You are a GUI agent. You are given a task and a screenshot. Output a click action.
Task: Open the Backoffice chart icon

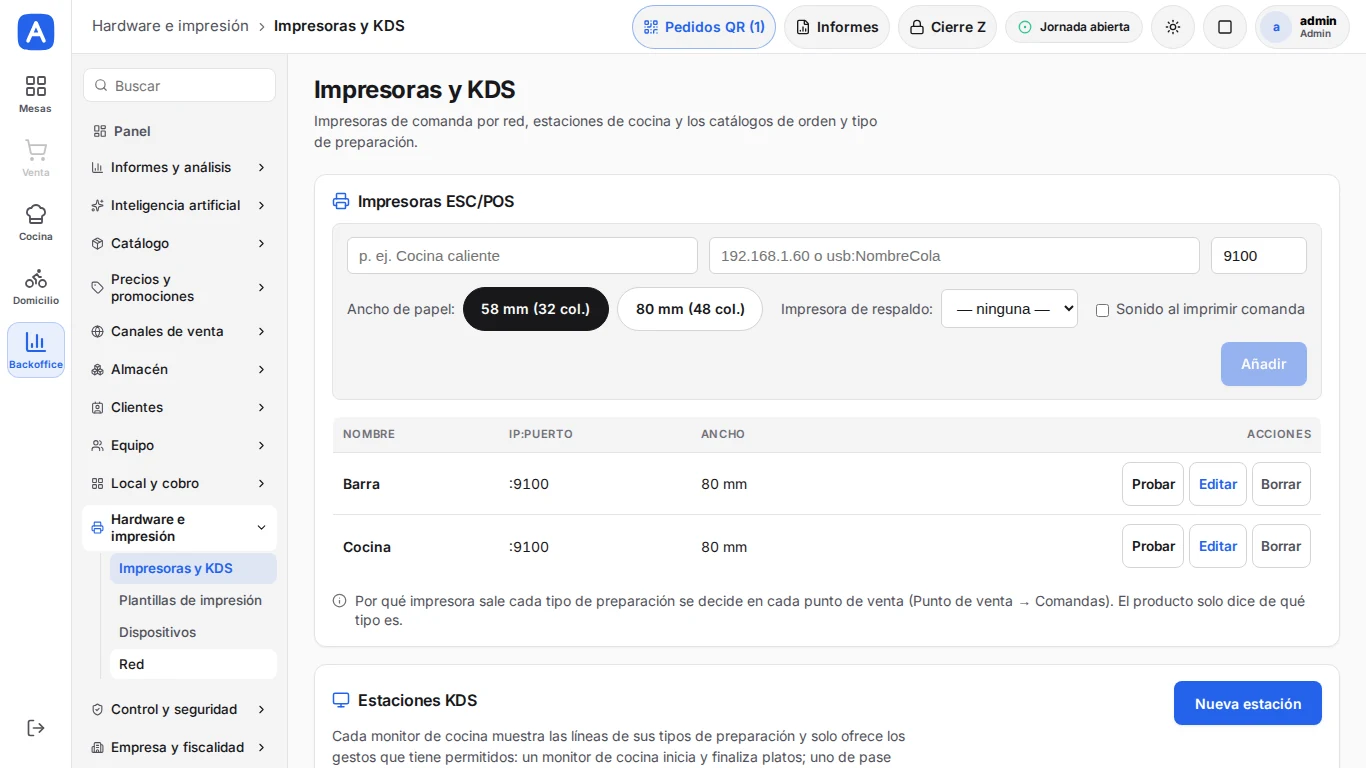[36, 350]
